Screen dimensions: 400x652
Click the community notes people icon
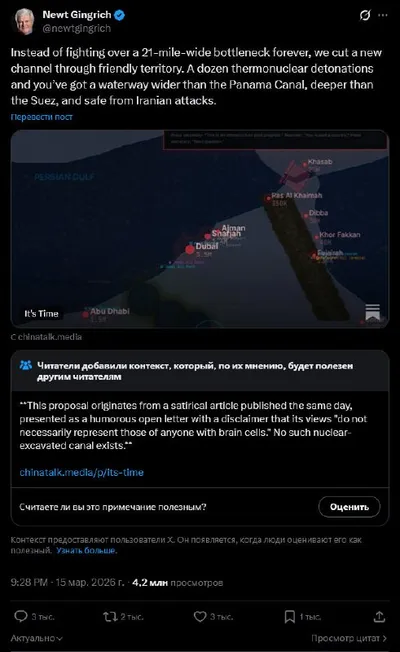(x=26, y=366)
